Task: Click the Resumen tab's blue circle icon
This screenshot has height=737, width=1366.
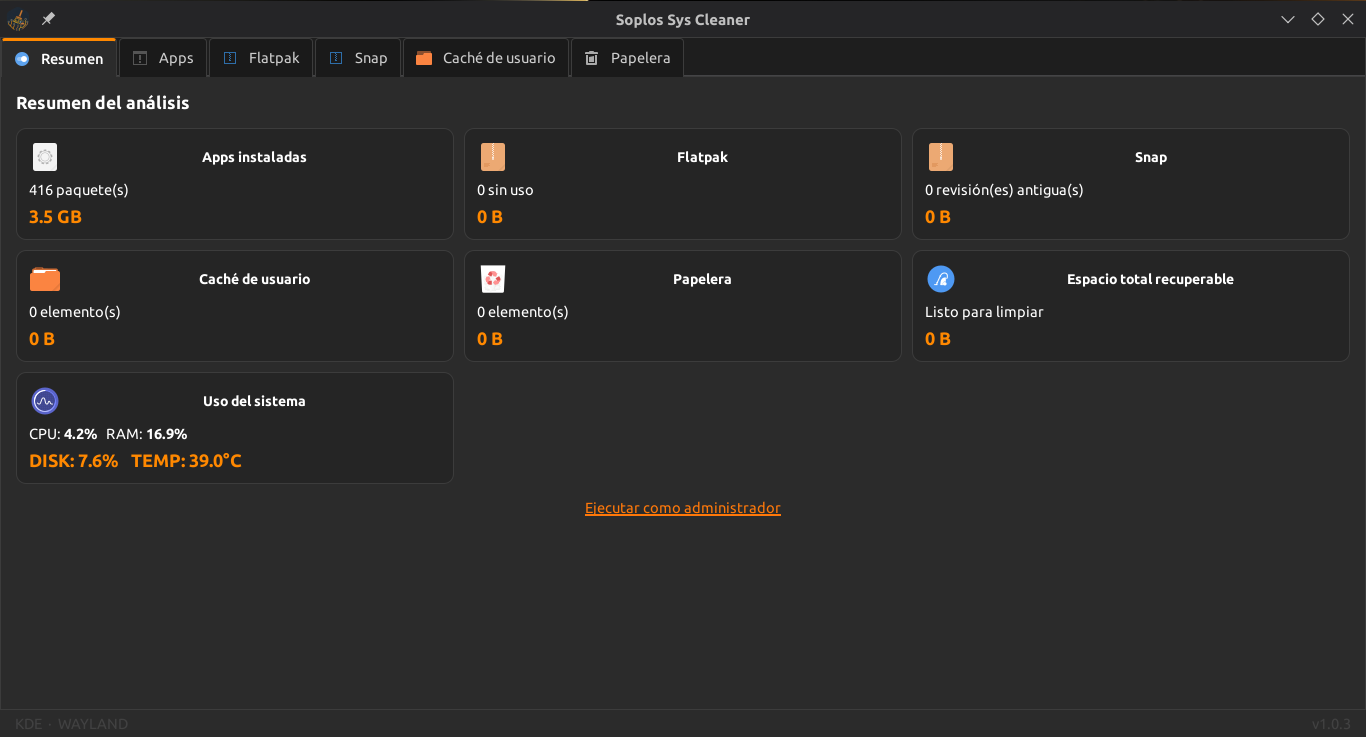Action: click(22, 59)
